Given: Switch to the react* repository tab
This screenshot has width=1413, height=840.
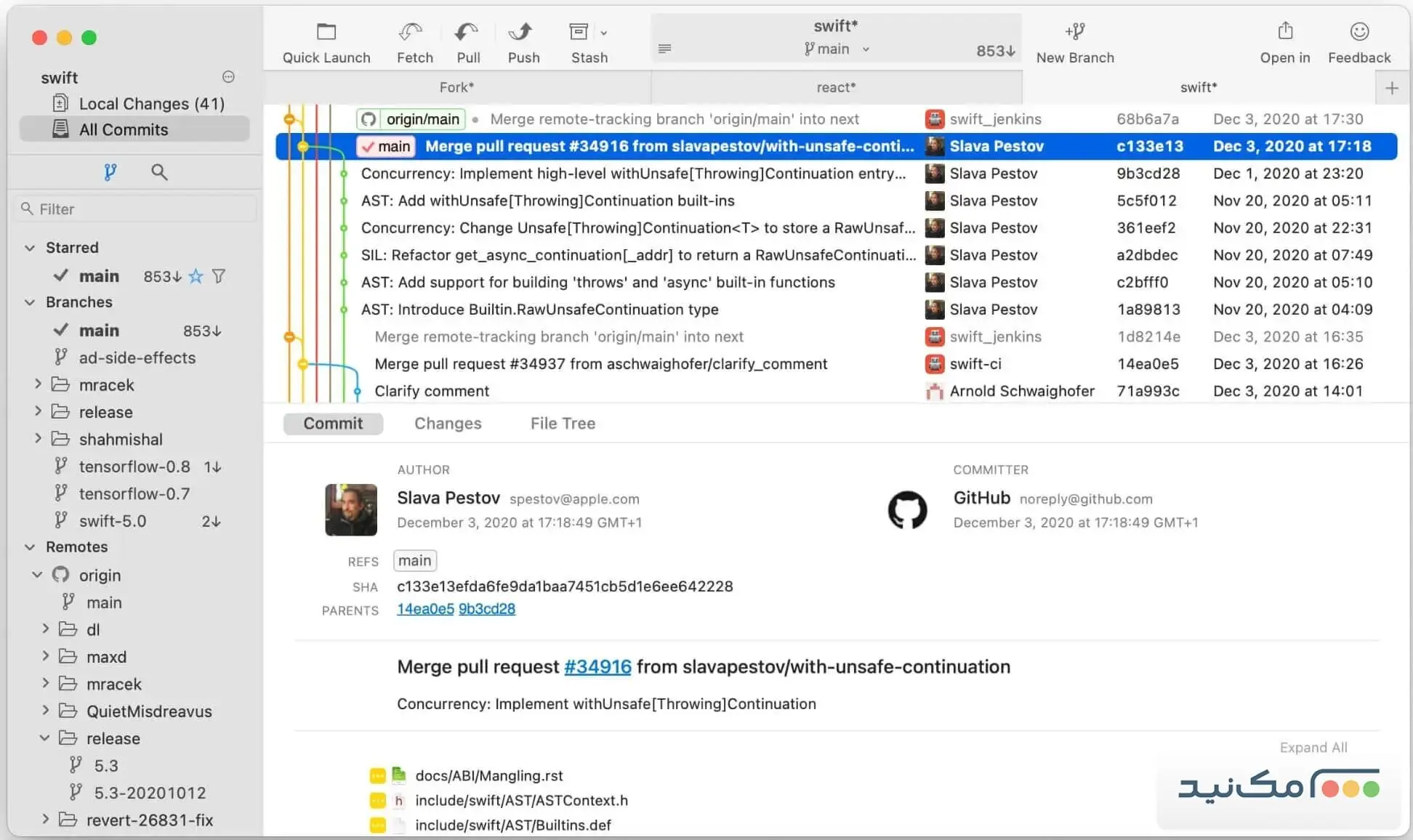Looking at the screenshot, I should (836, 87).
